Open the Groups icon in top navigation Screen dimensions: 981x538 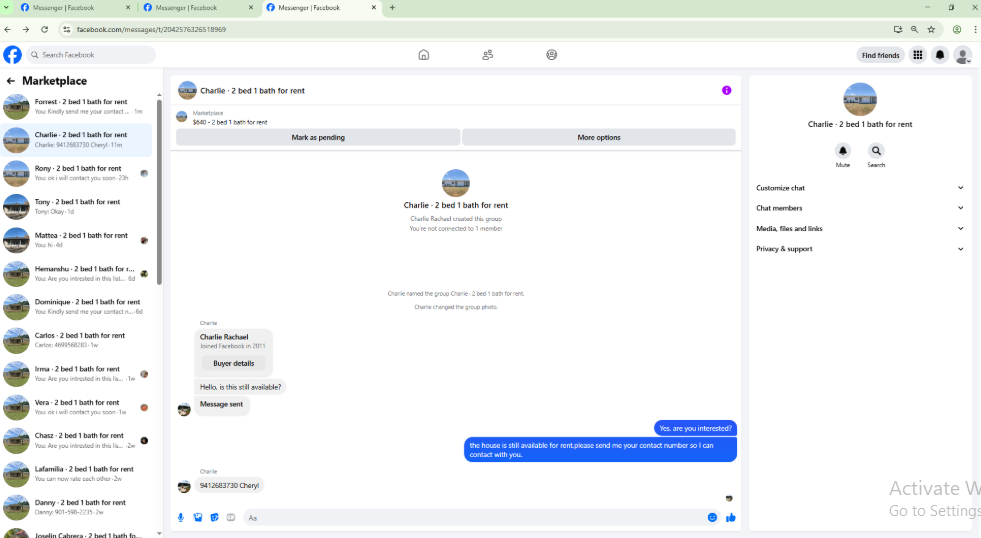pos(551,55)
